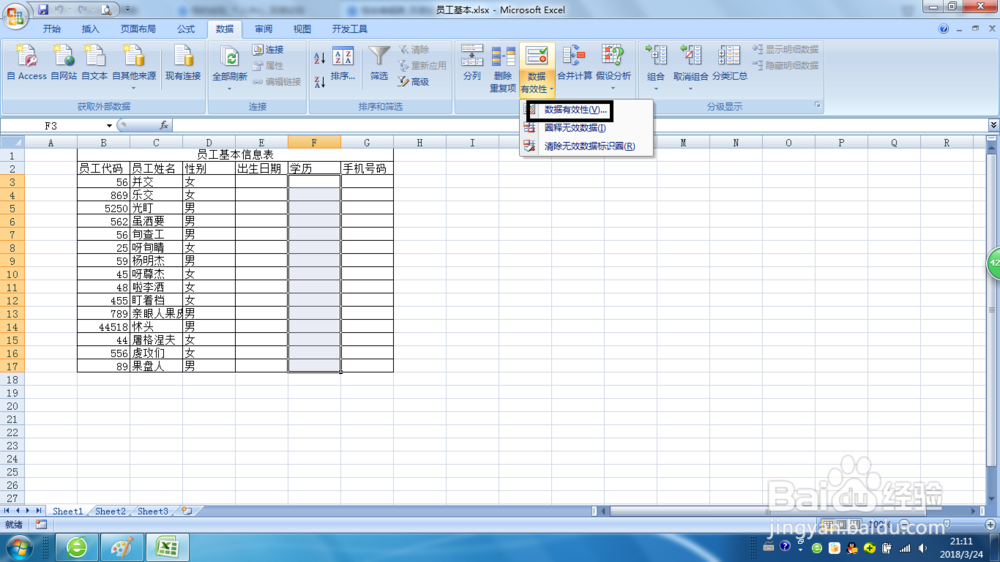1000x562 pixels.
Task: Switch to the 开发工具 tab
Action: (349, 29)
